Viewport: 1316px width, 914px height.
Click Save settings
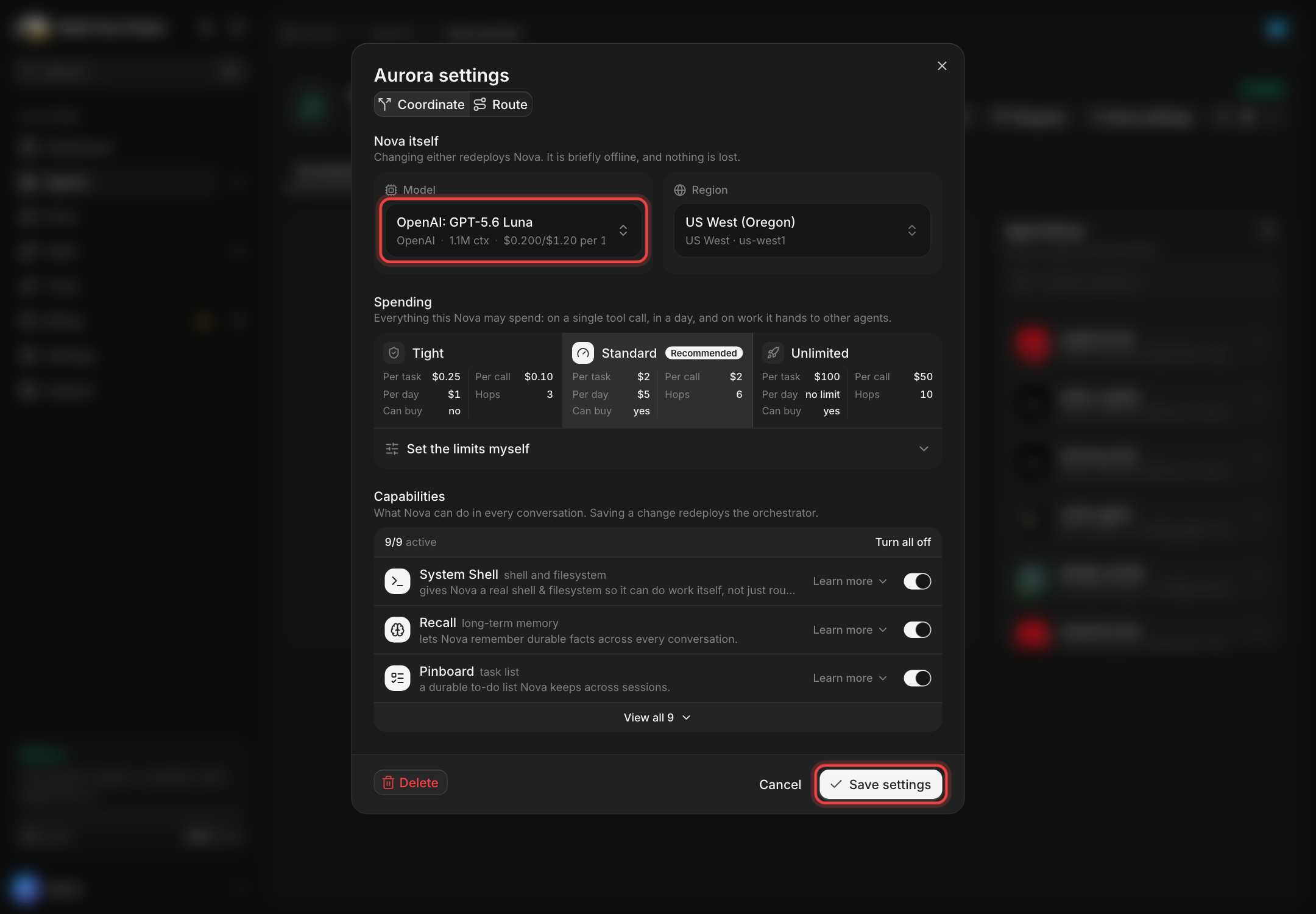tap(881, 784)
